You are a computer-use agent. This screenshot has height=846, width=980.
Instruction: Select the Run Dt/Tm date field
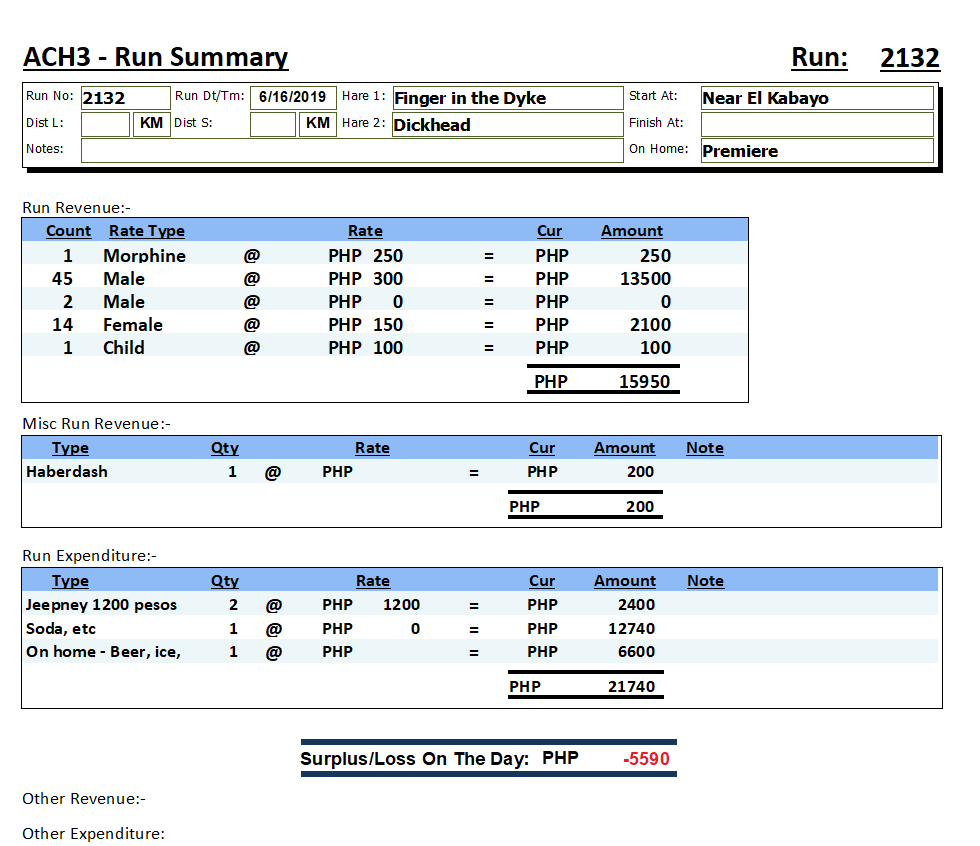292,98
